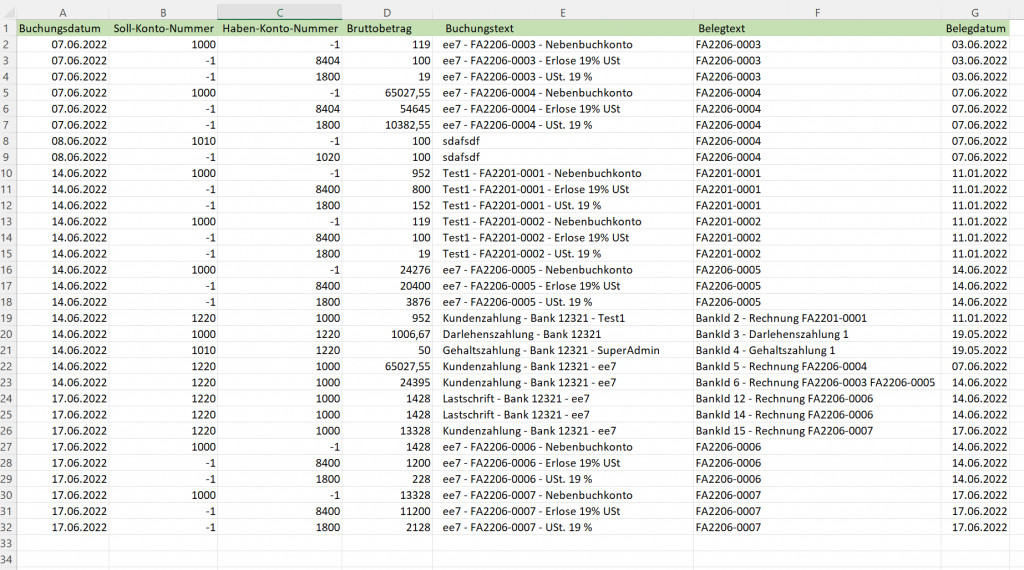1024x570 pixels.
Task: Select column C header
Action: click(280, 12)
